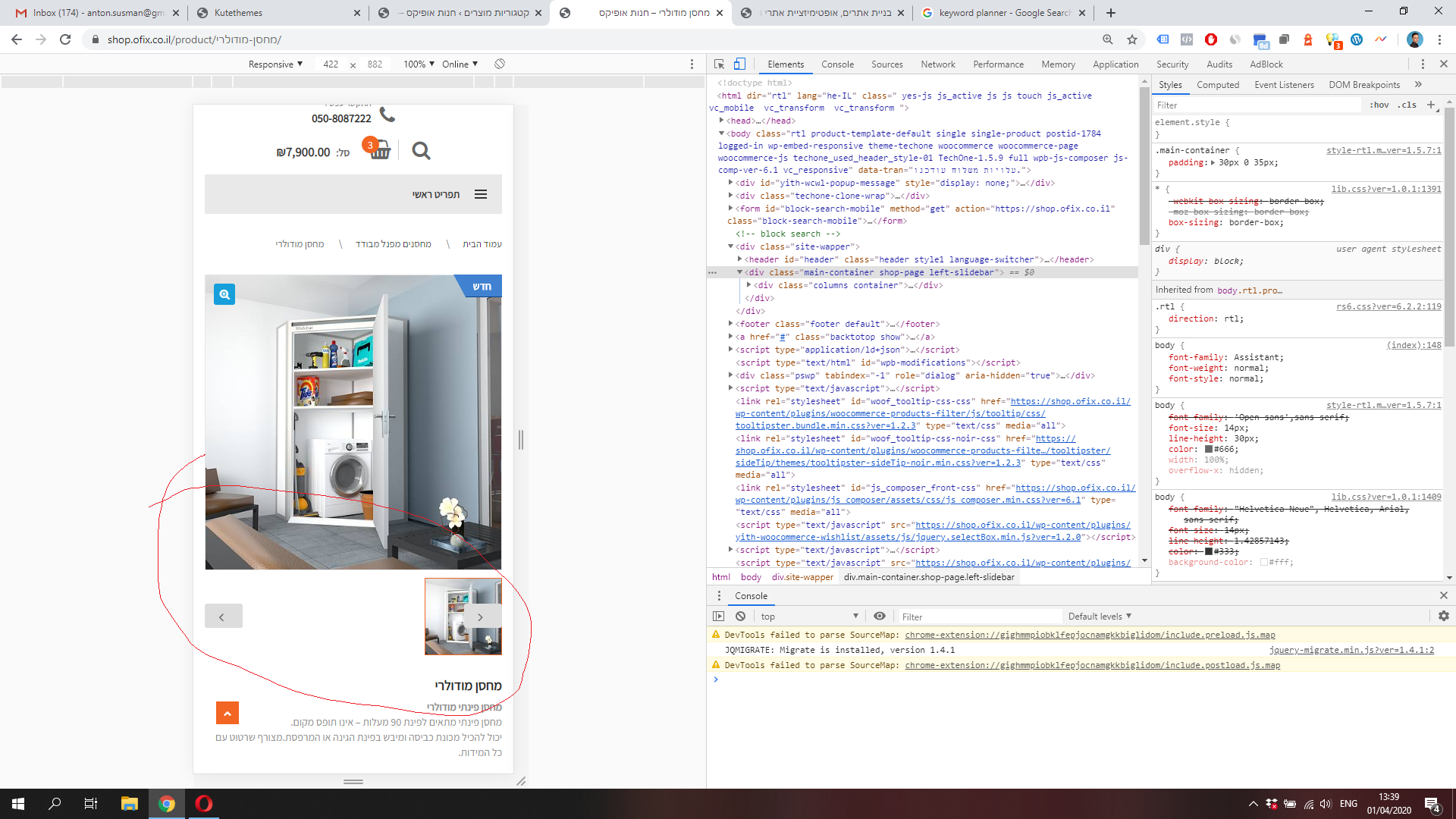Open Opera browser from taskbar

click(x=204, y=804)
